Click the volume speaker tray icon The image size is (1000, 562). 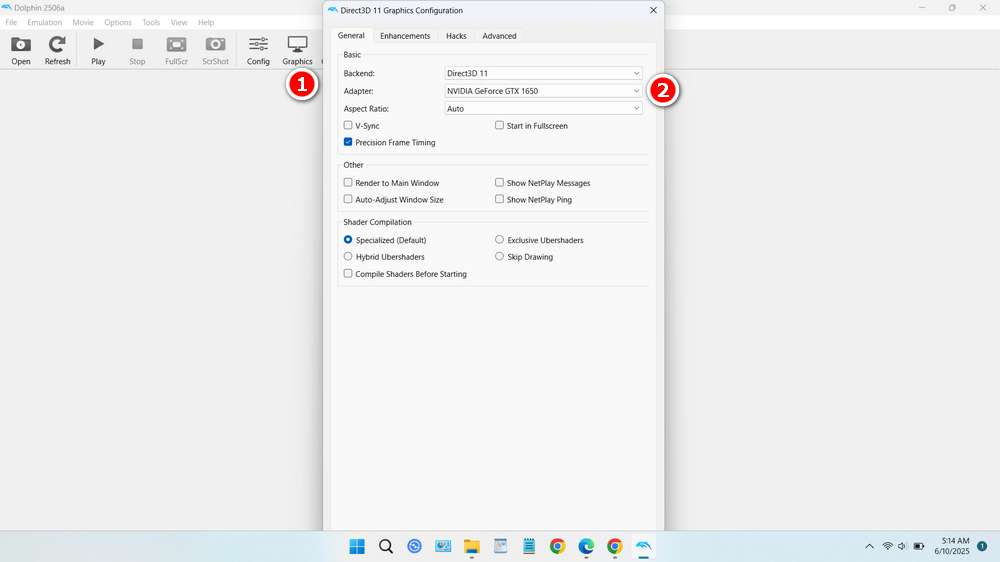click(902, 546)
